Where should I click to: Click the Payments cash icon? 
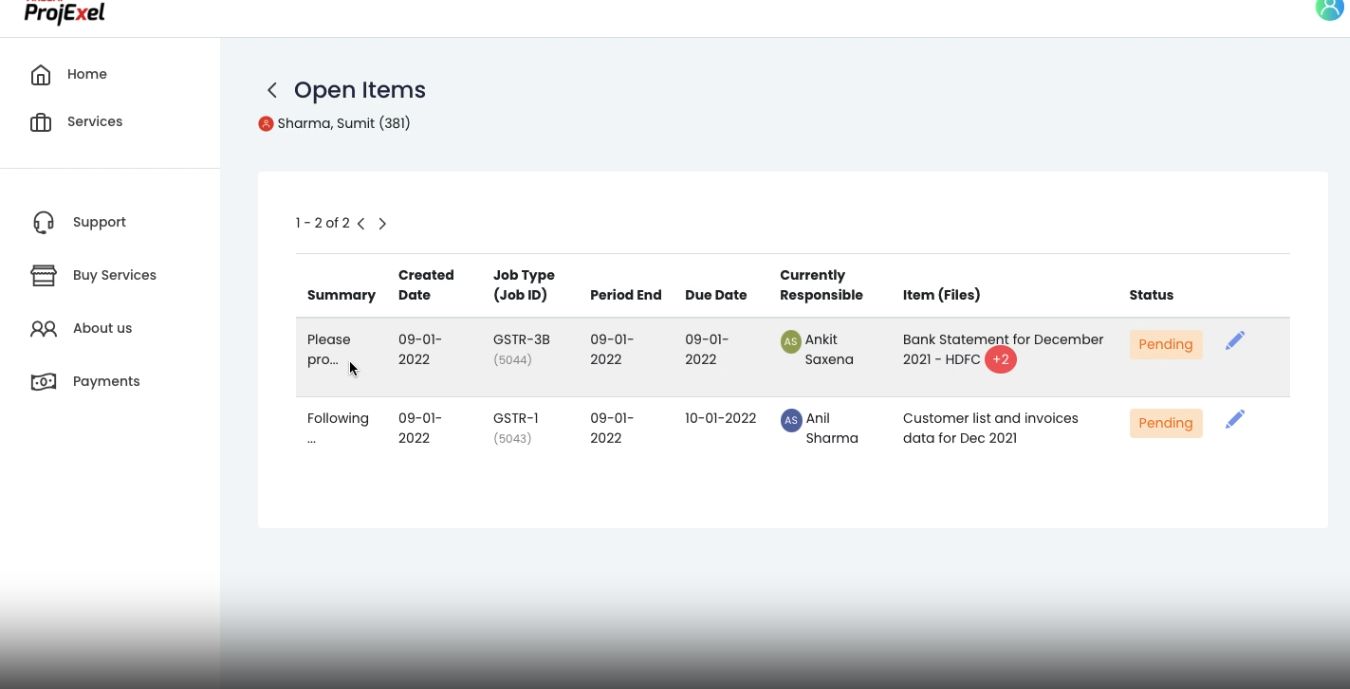pyautogui.click(x=43, y=381)
